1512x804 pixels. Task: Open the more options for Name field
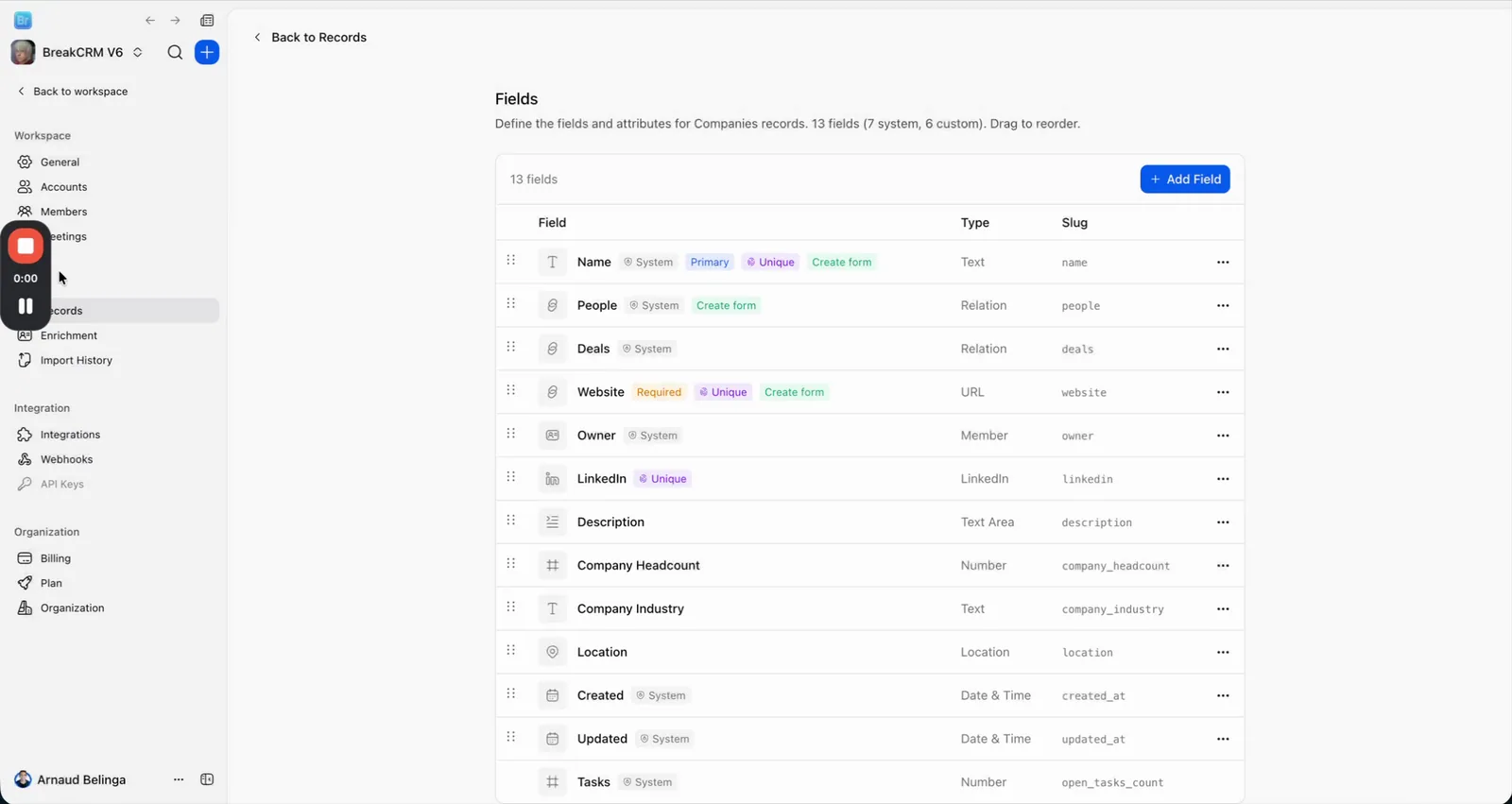coord(1223,263)
